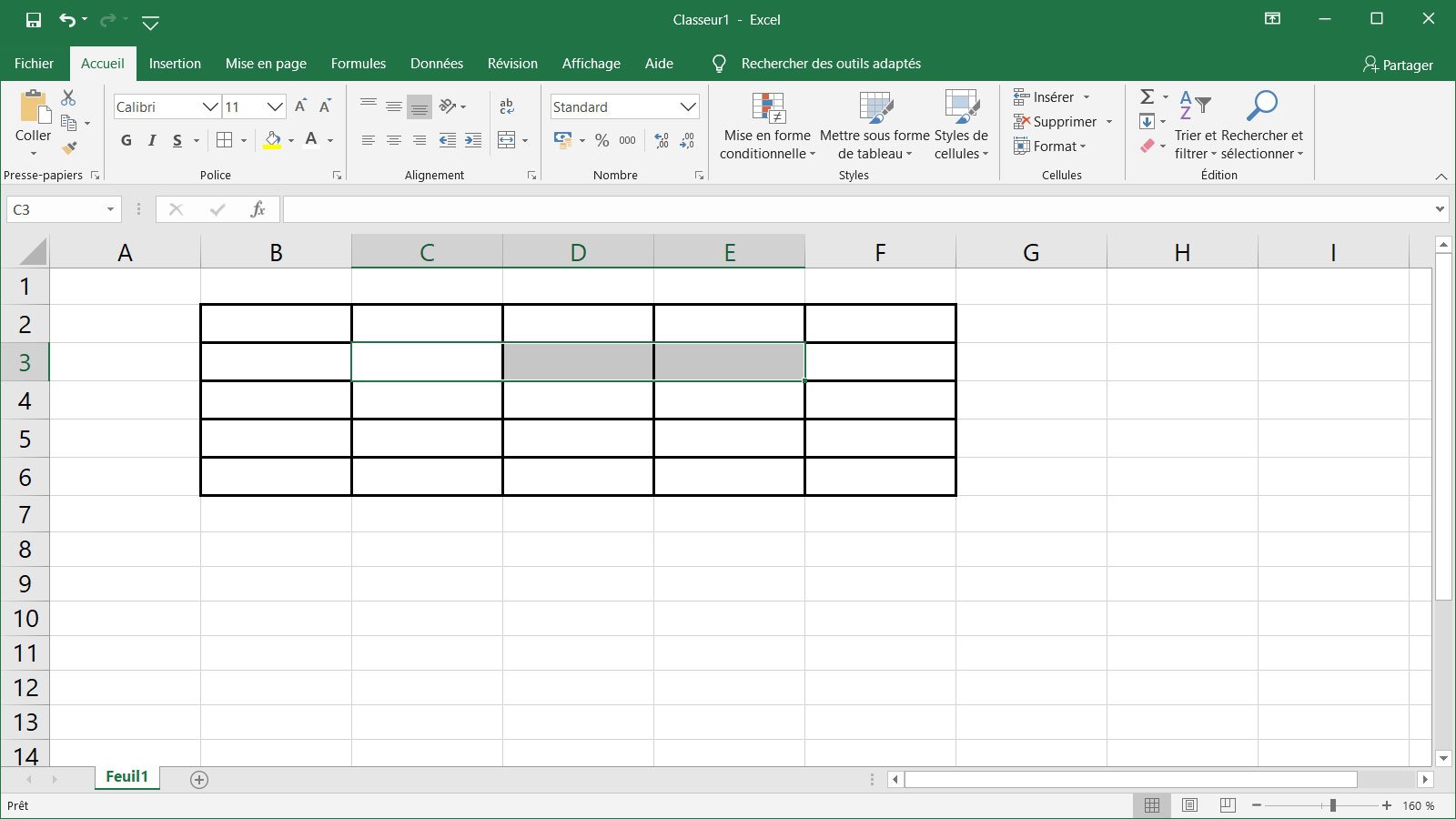The height and width of the screenshot is (819, 1456).
Task: Click the Coller paste icon
Action: 34,107
